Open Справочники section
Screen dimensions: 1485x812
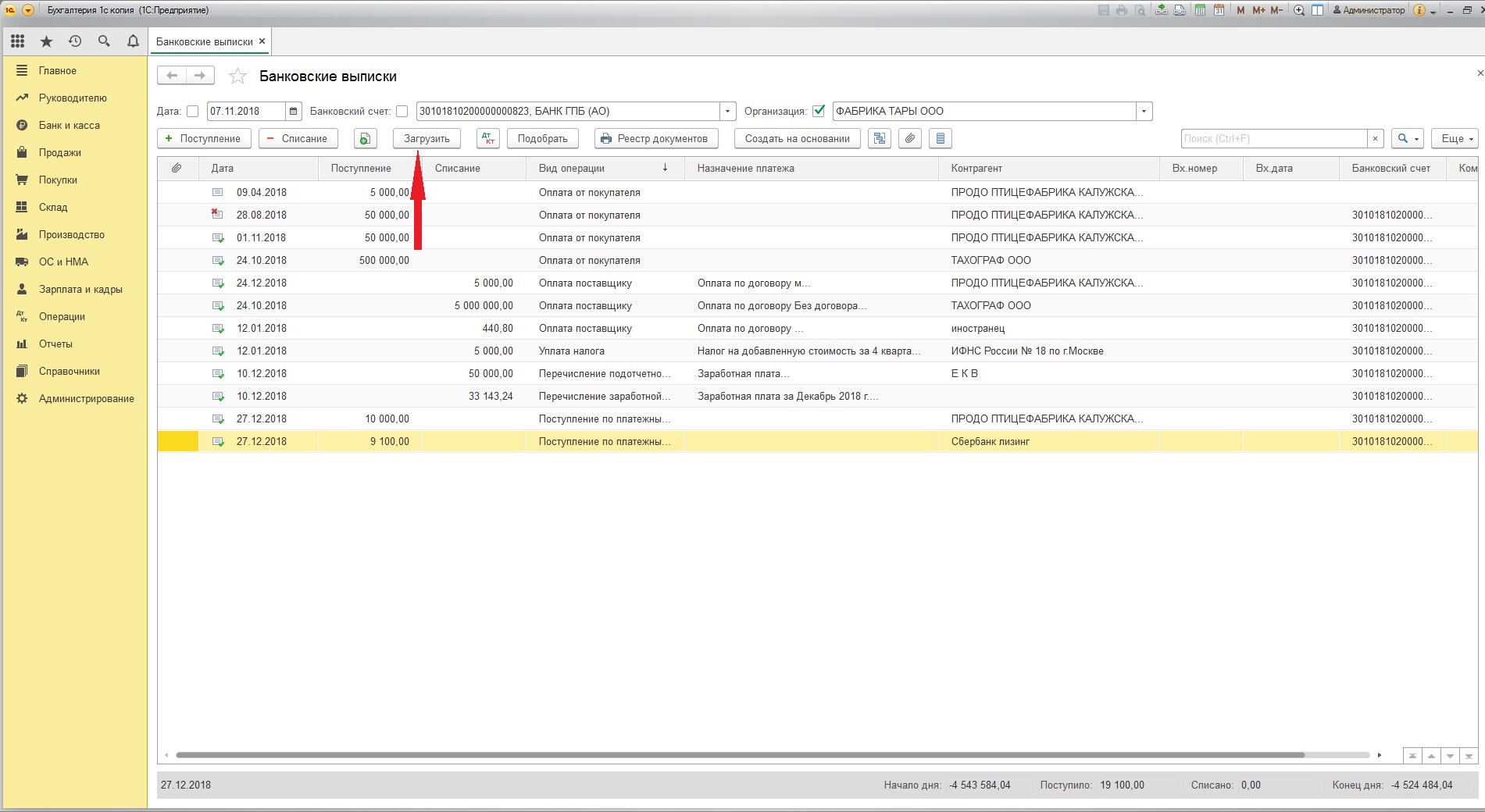pyautogui.click(x=69, y=371)
